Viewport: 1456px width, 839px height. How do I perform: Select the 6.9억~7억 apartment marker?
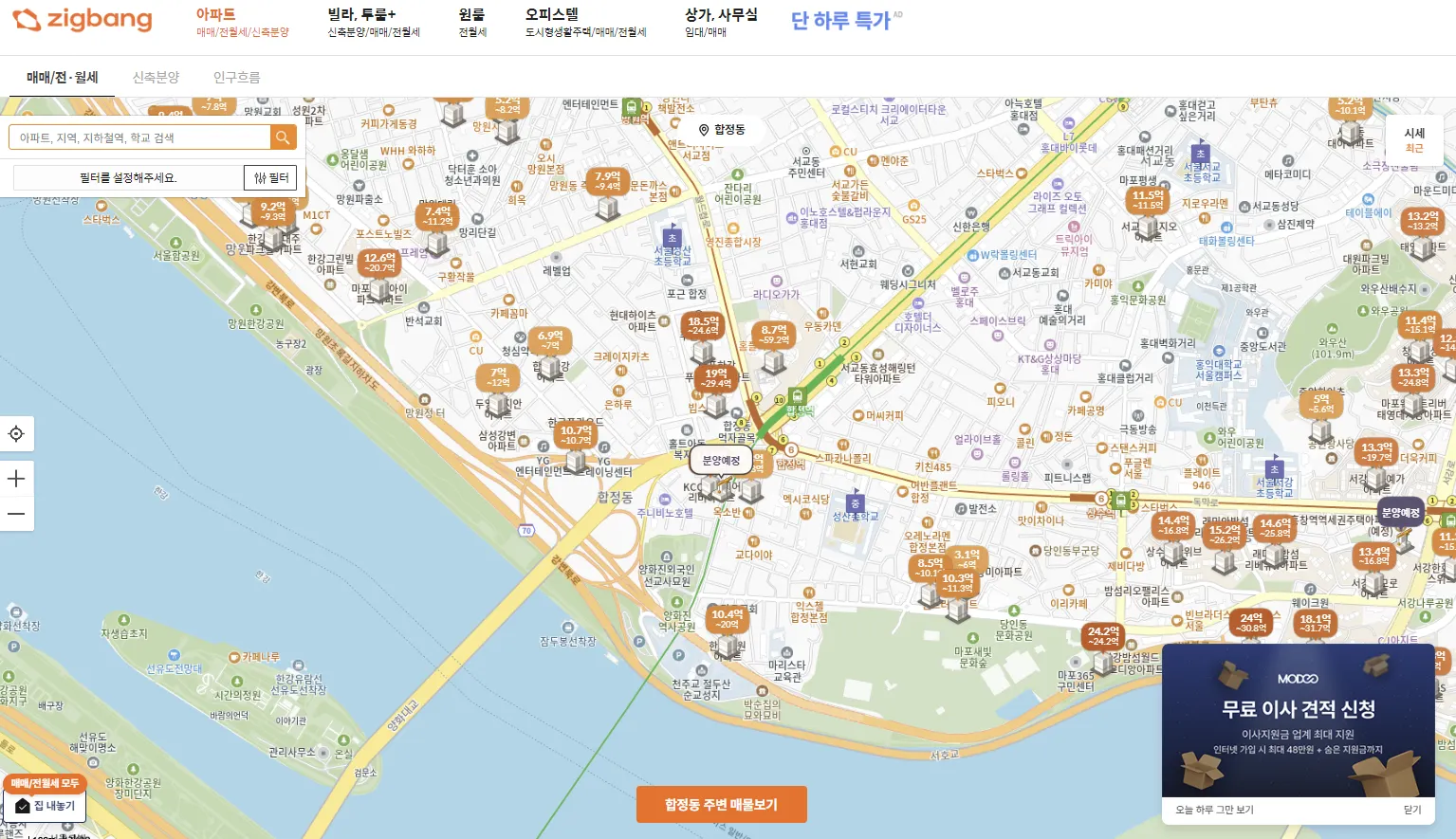pos(550,339)
